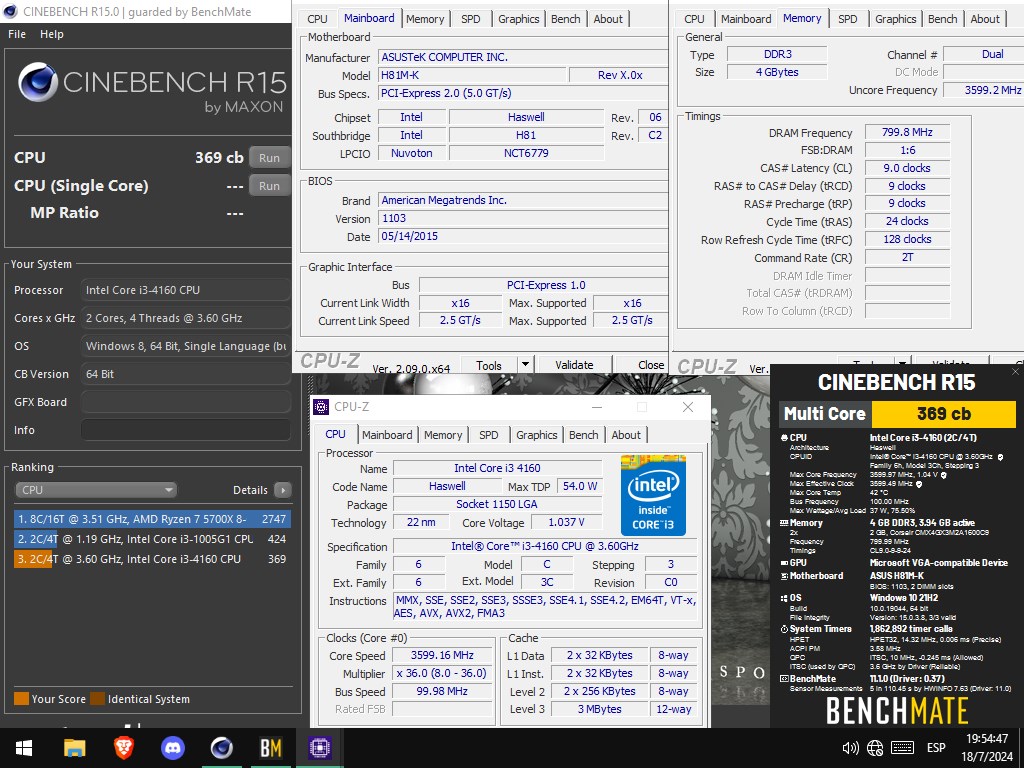Run the CPU Single Core benchmark
1024x768 pixels.
(x=269, y=186)
